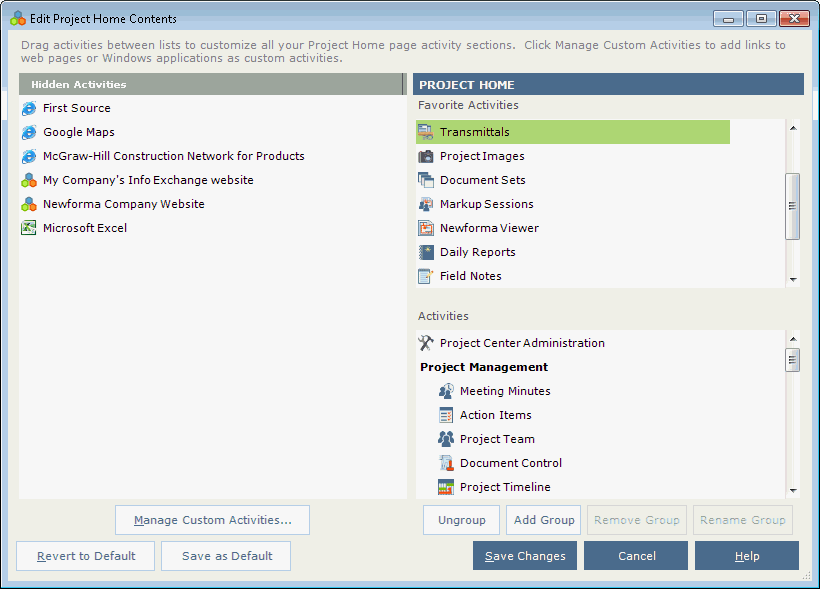Select the Project Management group header

(484, 367)
